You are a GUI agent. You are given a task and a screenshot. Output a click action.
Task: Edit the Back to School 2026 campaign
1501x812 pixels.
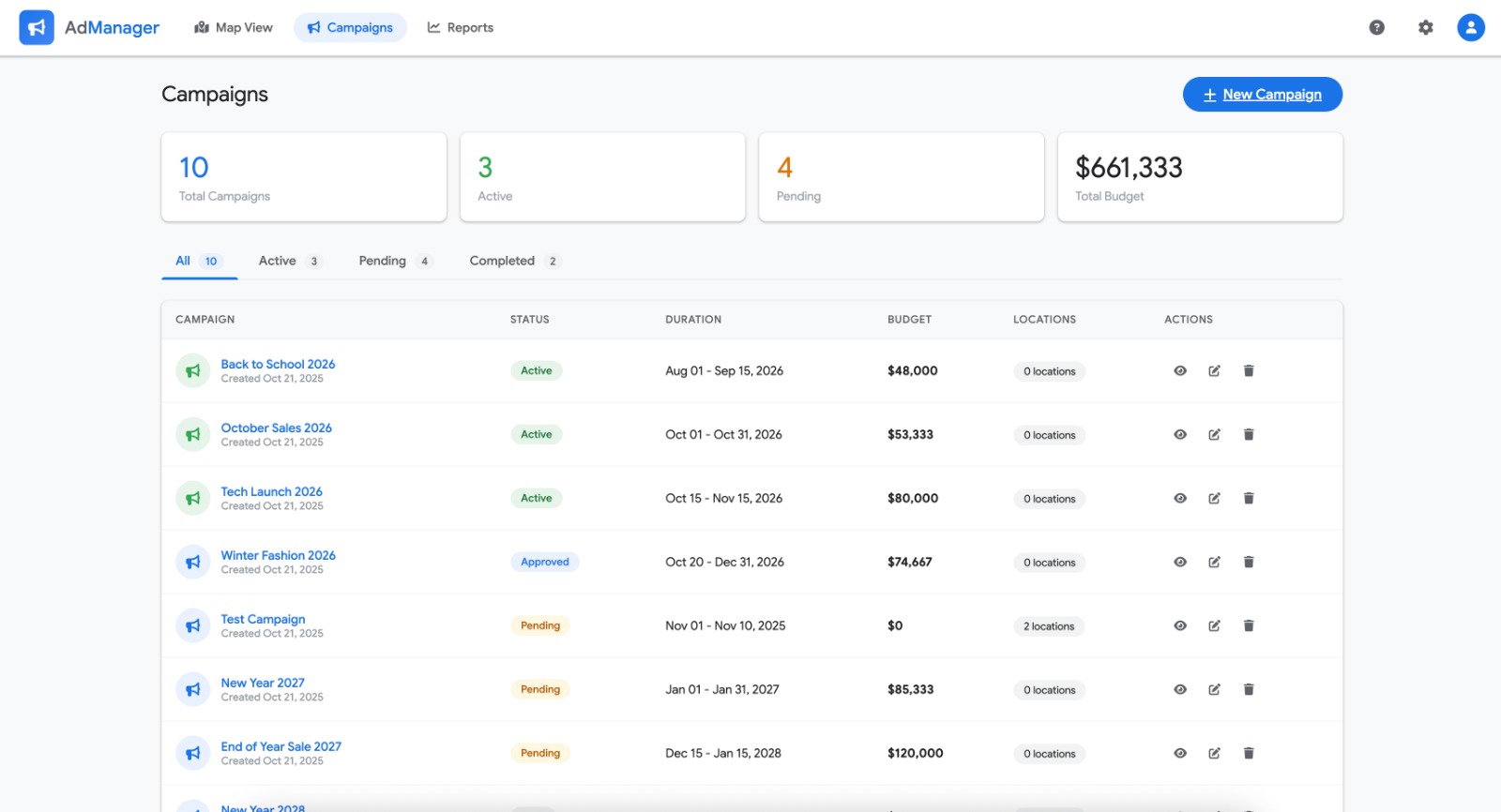coord(1214,371)
